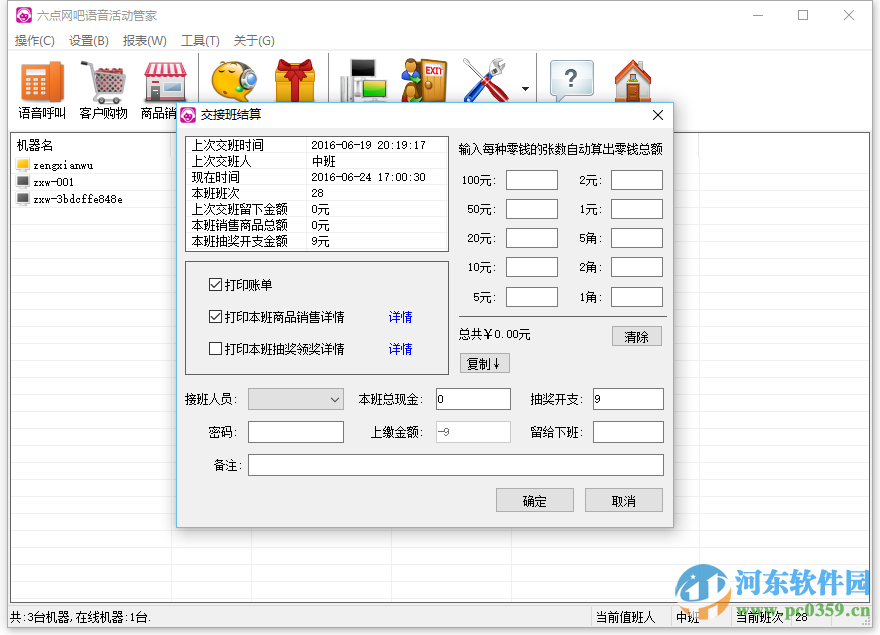Screen dimensions: 880x635
Task: Click 详情 link beside sales printing option
Action: click(x=400, y=317)
